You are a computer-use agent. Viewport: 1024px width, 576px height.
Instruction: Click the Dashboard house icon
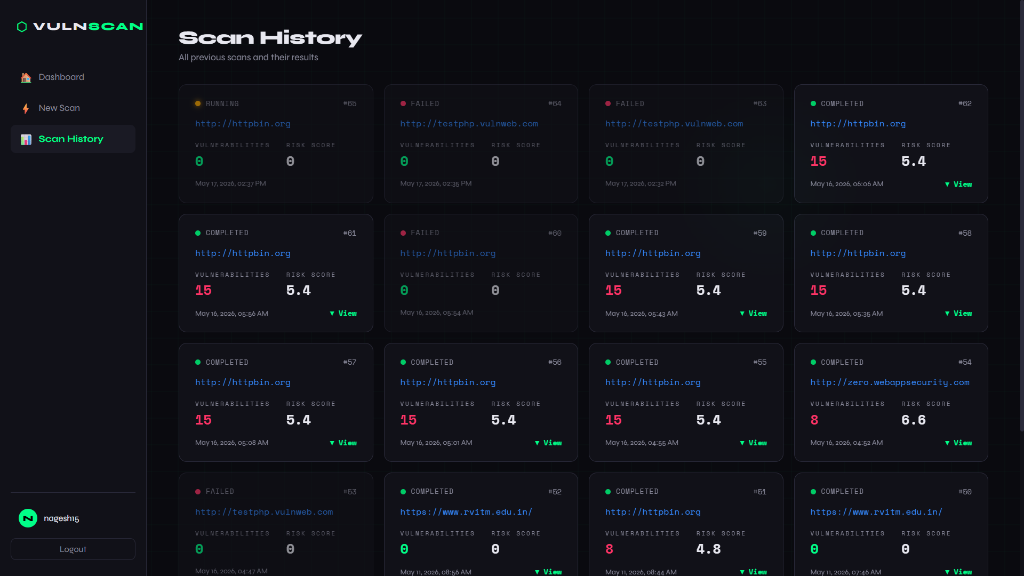[26, 78]
